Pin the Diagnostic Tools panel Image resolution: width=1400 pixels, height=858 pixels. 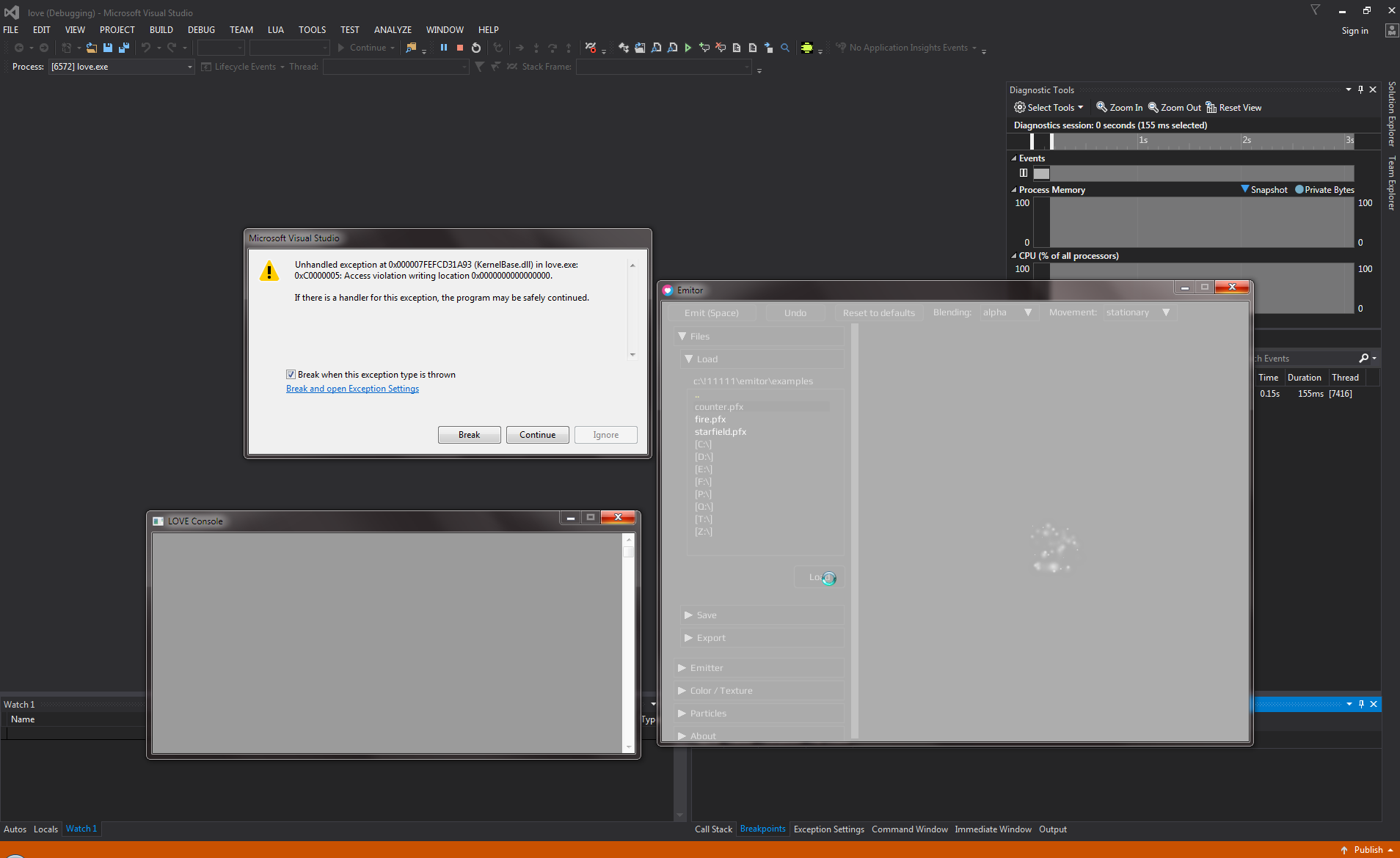click(1361, 89)
